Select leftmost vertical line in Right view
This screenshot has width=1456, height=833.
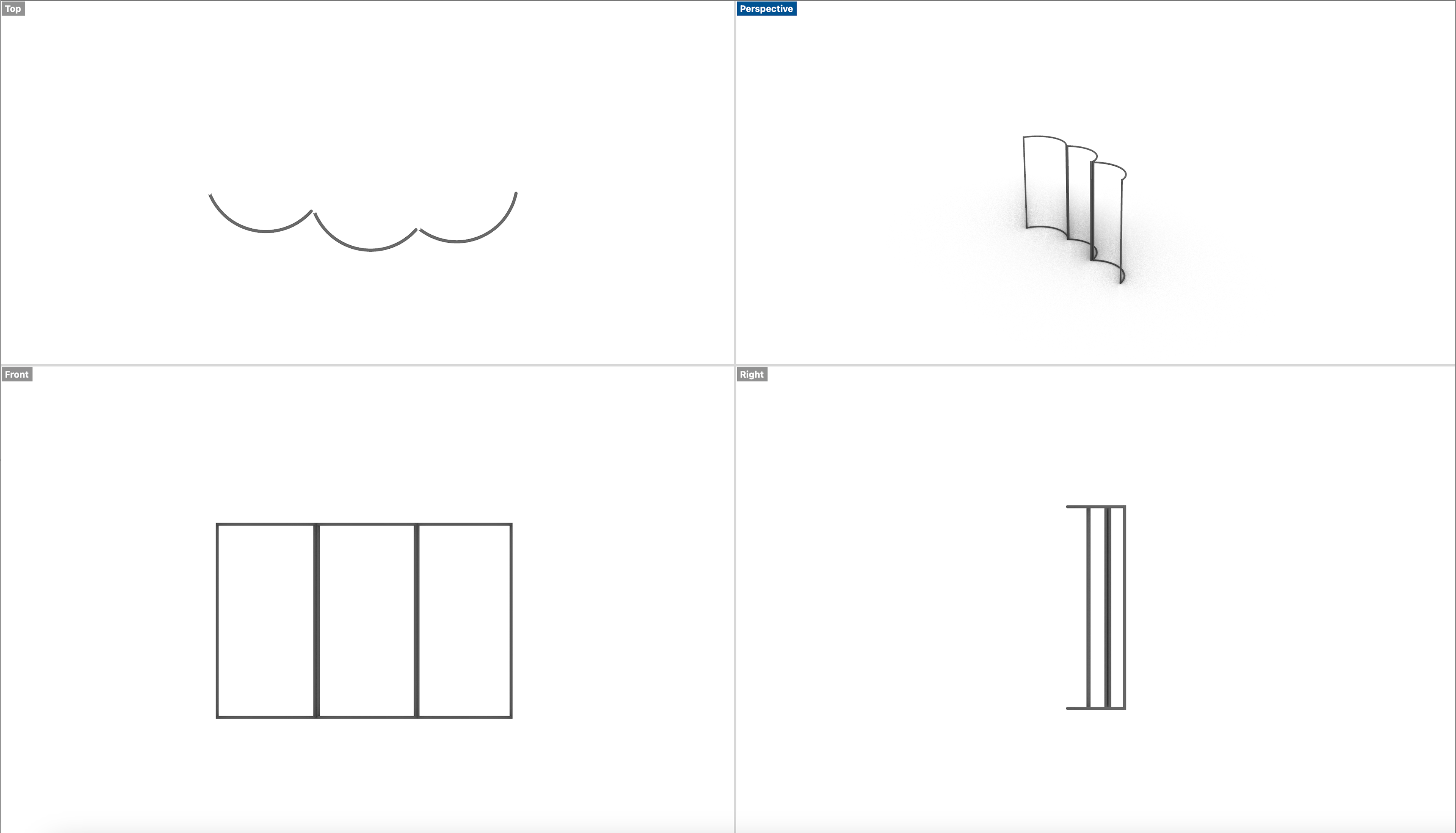(x=1089, y=607)
